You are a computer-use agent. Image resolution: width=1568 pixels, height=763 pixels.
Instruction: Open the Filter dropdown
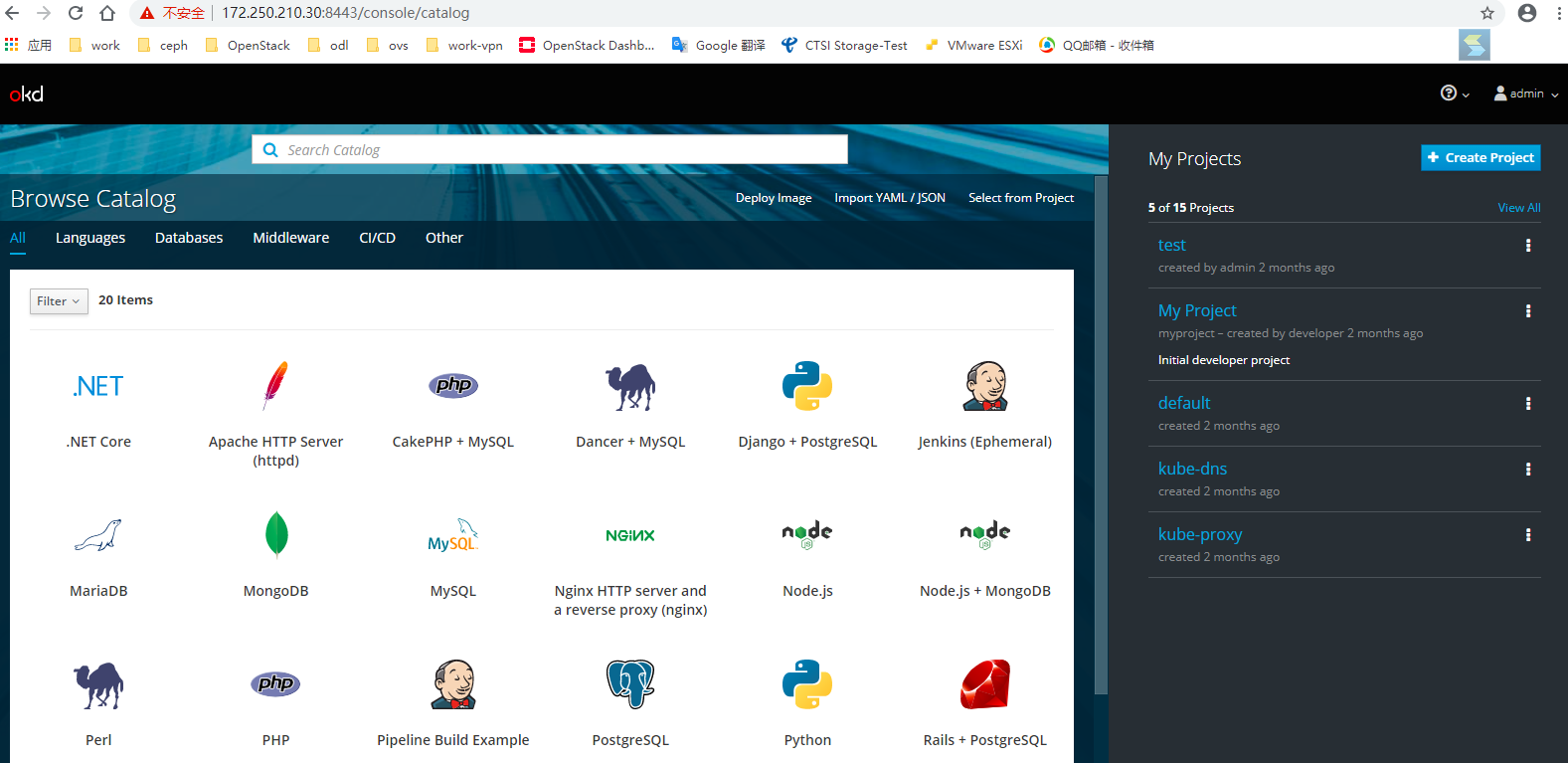[x=59, y=300]
